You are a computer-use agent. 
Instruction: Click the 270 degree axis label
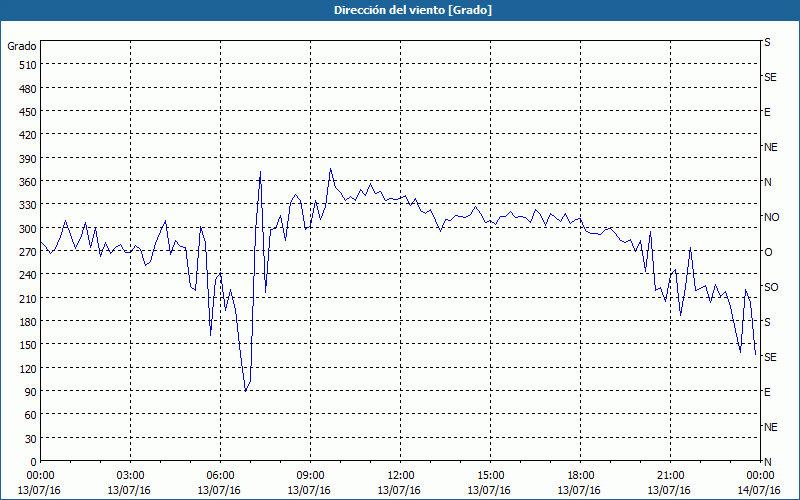coord(28,252)
